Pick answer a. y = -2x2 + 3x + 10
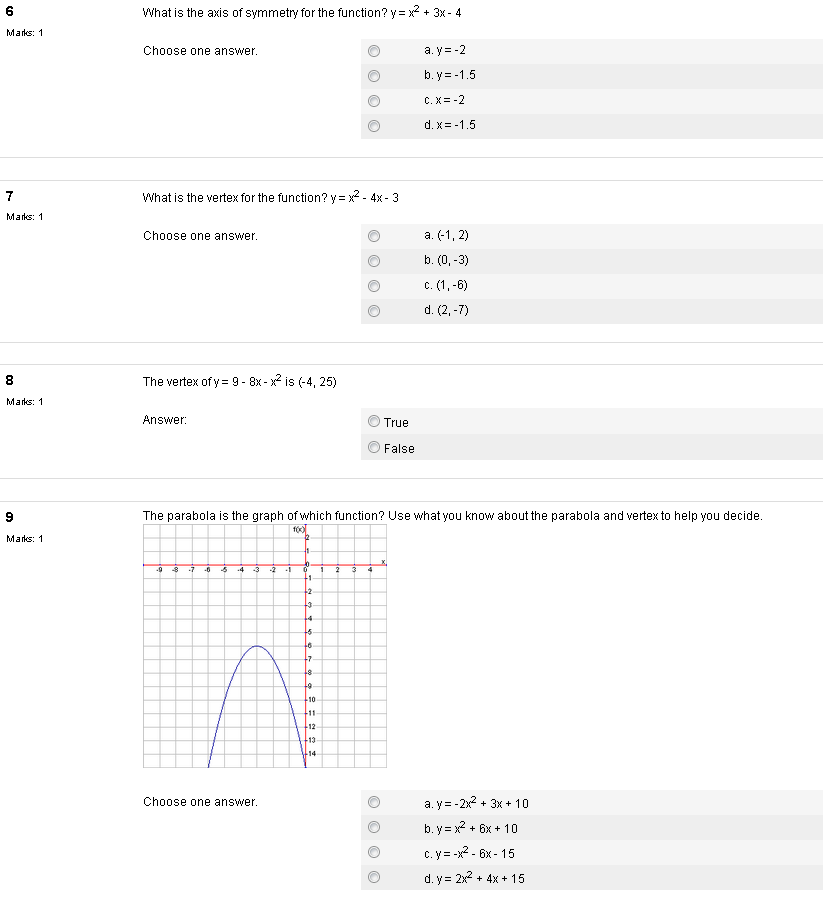This screenshot has height=904, width=823. coord(374,802)
